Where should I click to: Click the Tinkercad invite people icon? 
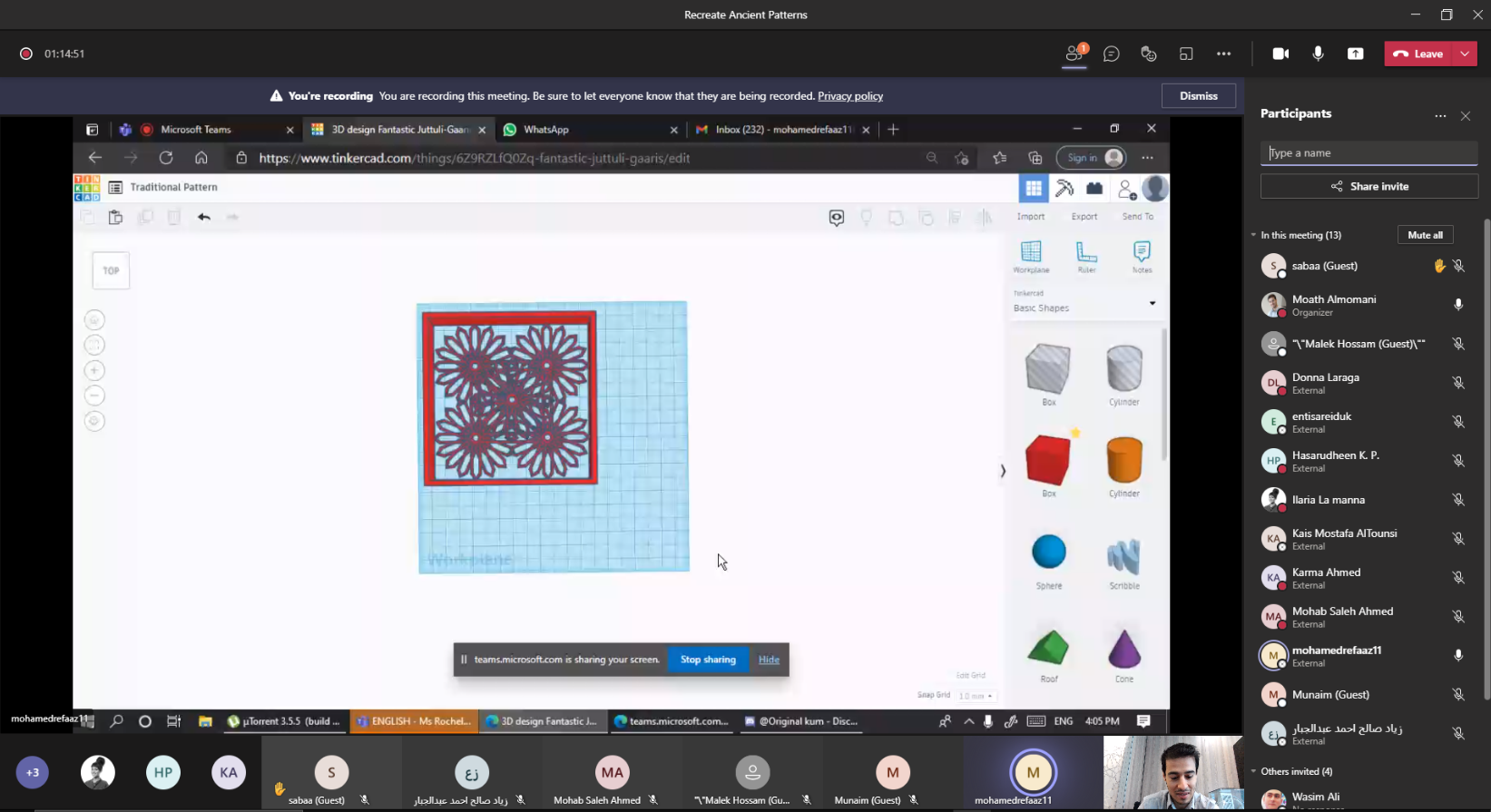point(1126,188)
